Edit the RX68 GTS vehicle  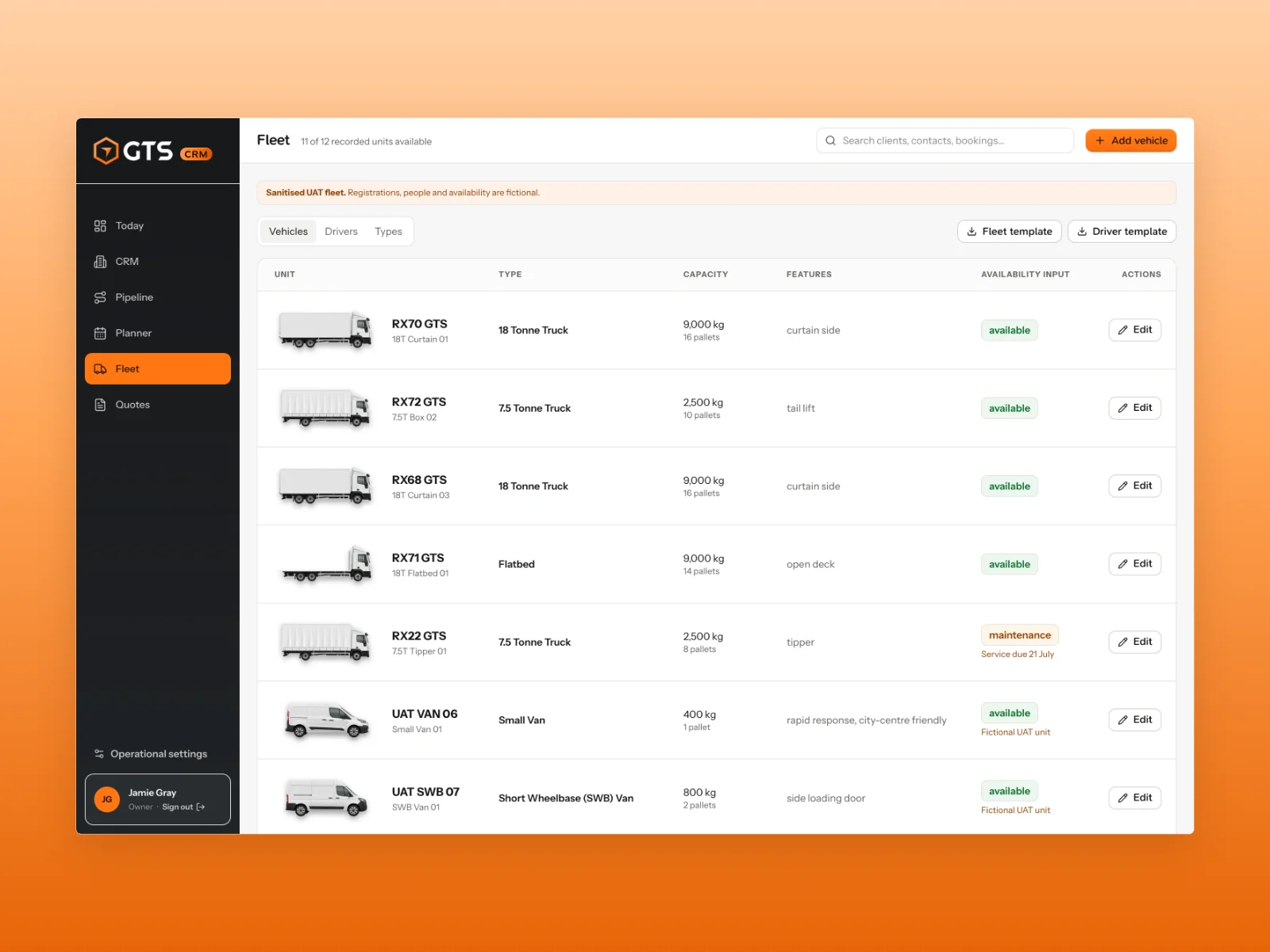1135,486
